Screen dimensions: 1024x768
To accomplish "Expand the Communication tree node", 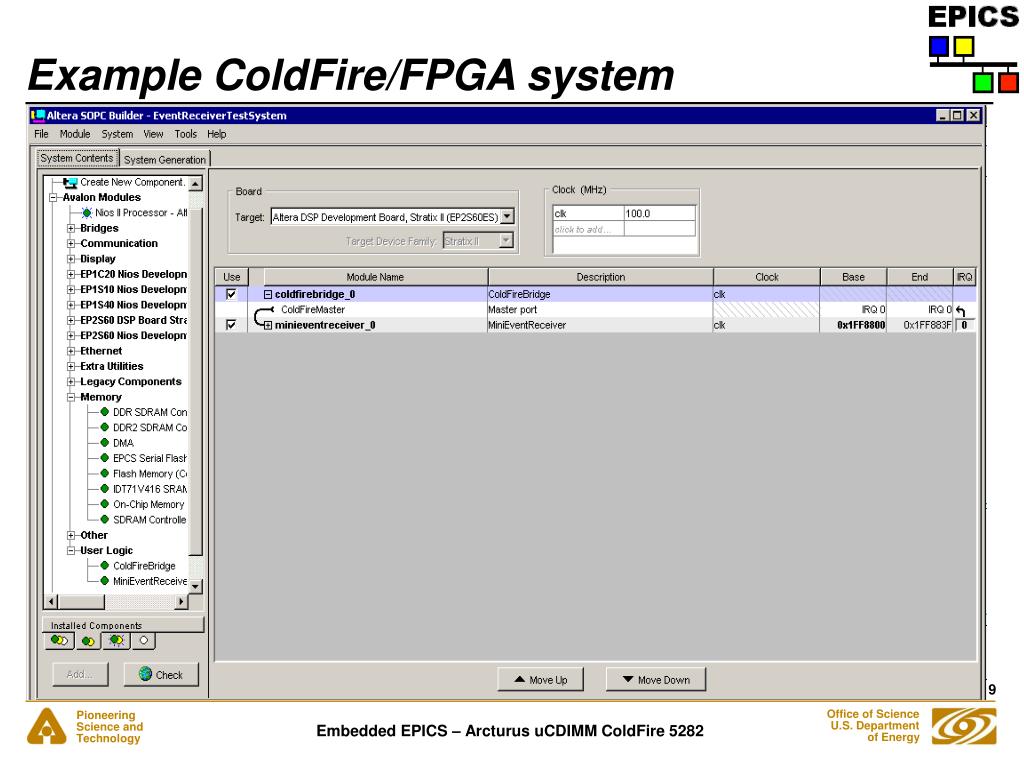I will pyautogui.click(x=71, y=244).
